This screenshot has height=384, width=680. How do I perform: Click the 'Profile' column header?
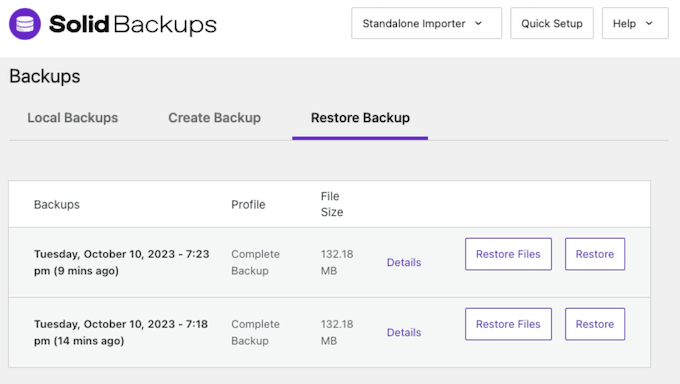[248, 204]
